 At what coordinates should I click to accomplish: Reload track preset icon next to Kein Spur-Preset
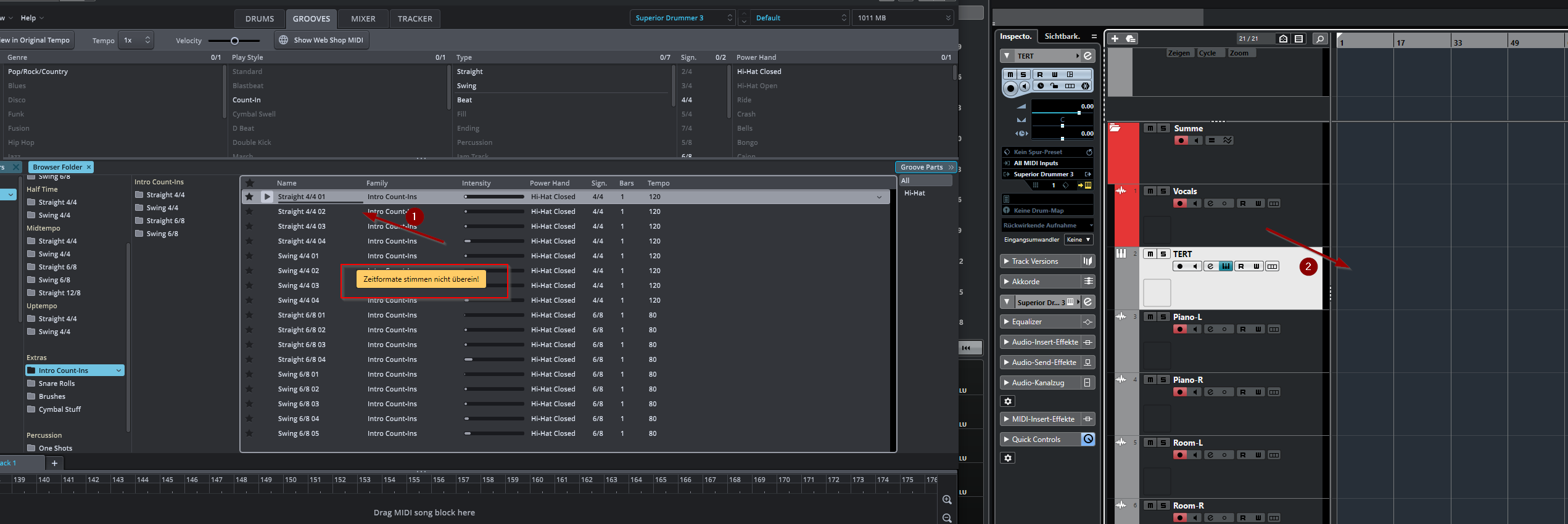tap(1089, 152)
